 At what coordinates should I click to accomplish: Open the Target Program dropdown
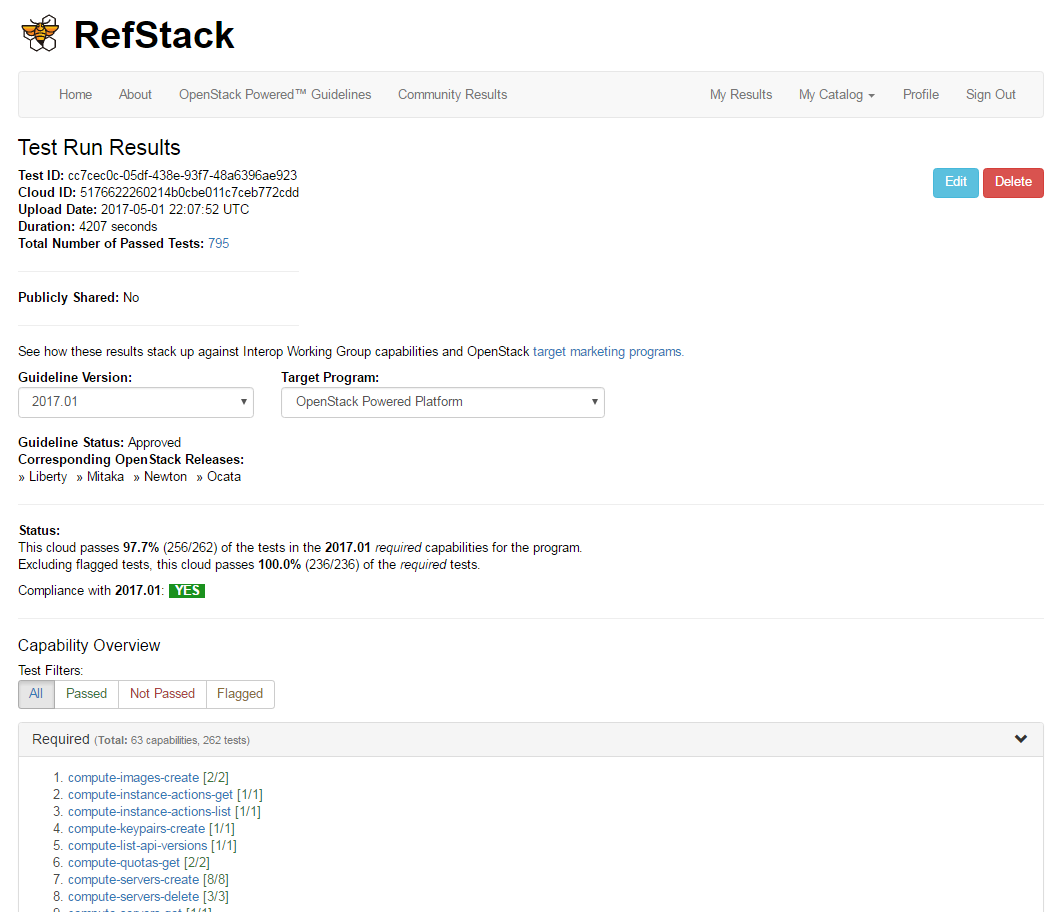443,402
